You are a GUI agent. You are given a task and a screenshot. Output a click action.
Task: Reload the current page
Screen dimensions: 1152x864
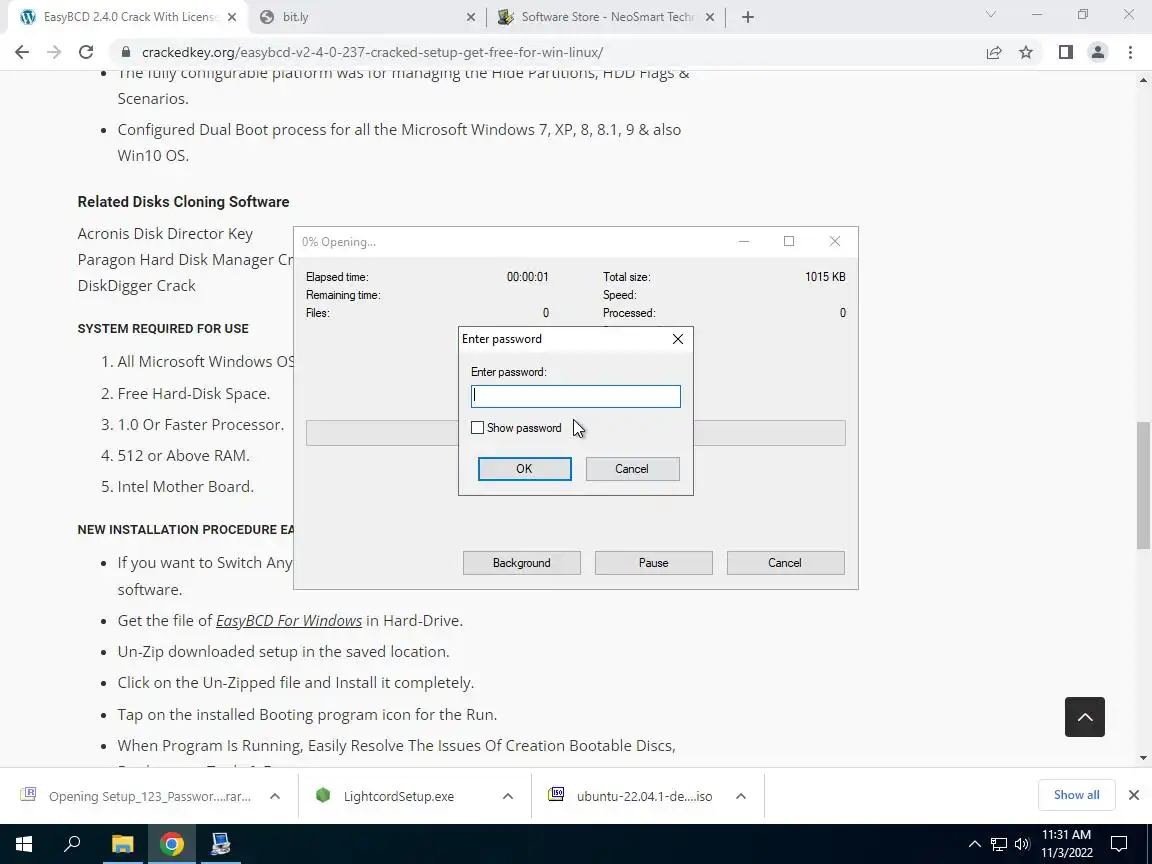(x=86, y=52)
